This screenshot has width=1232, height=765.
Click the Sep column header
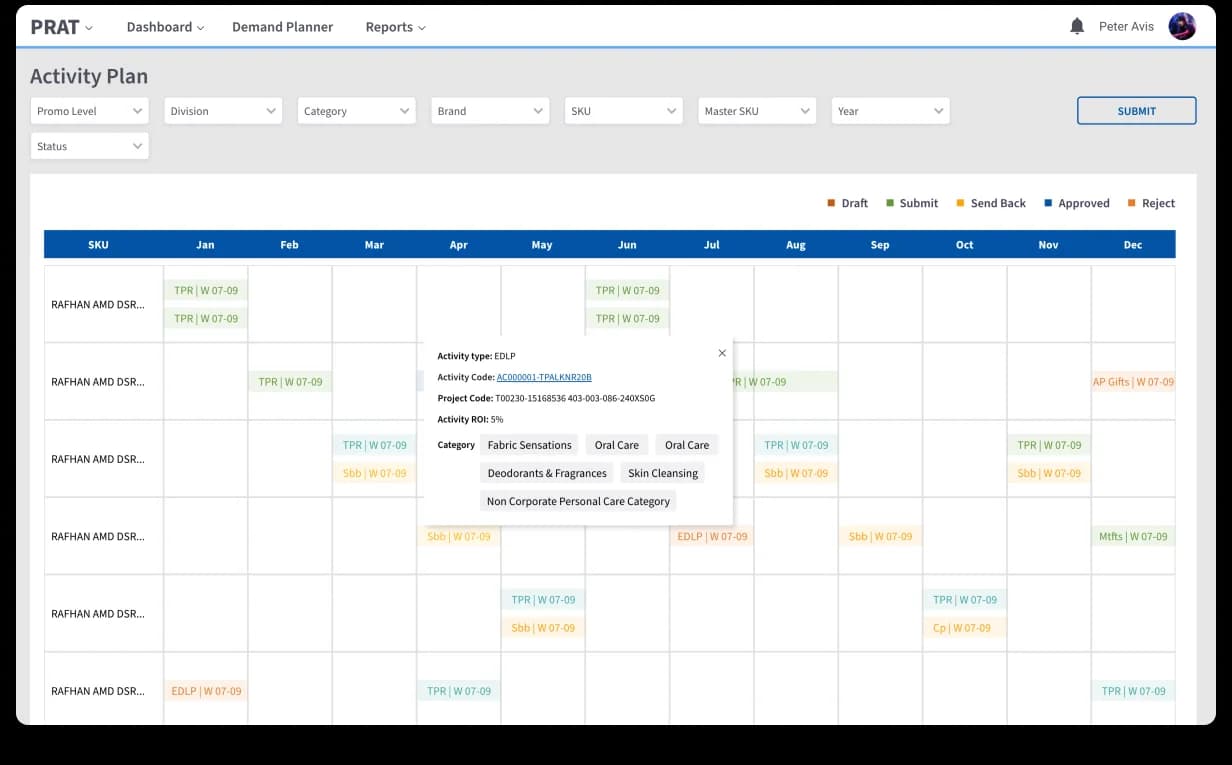coord(880,245)
